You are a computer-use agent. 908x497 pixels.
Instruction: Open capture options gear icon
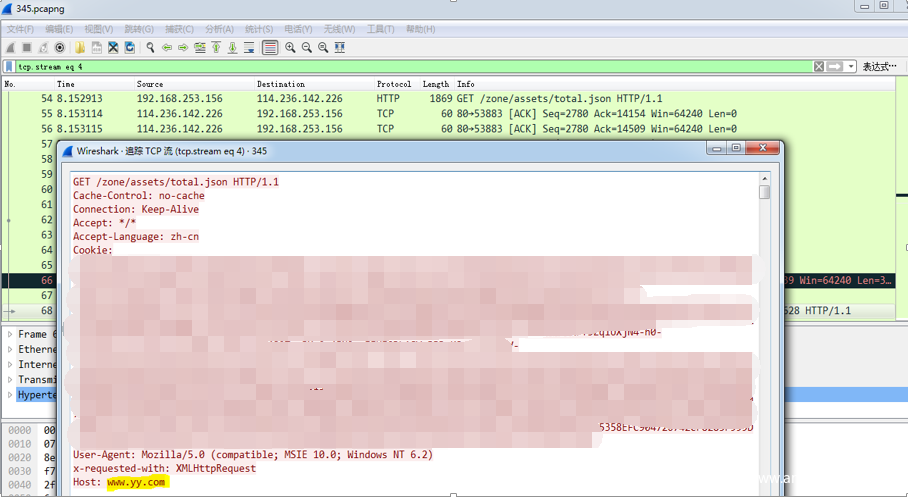click(x=60, y=47)
